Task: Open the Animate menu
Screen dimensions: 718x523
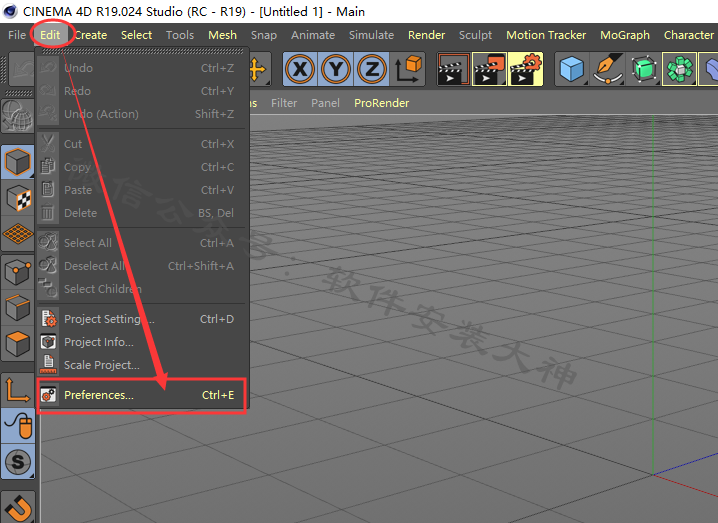Action: [x=313, y=35]
